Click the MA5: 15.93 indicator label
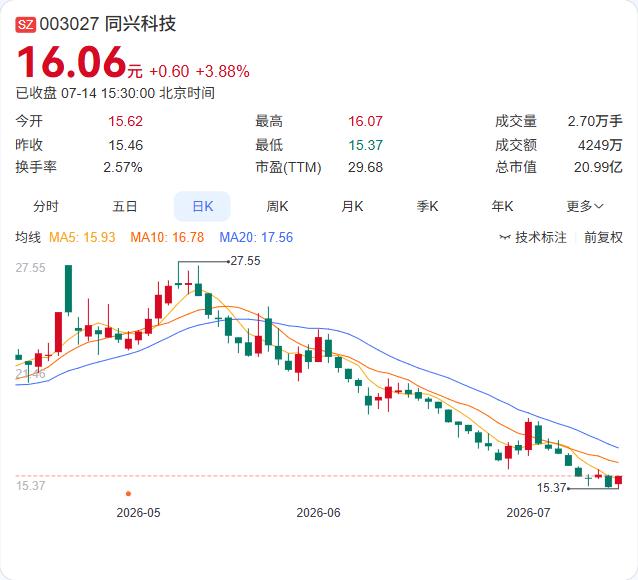Viewport: 638px width, 580px height. (x=82, y=237)
